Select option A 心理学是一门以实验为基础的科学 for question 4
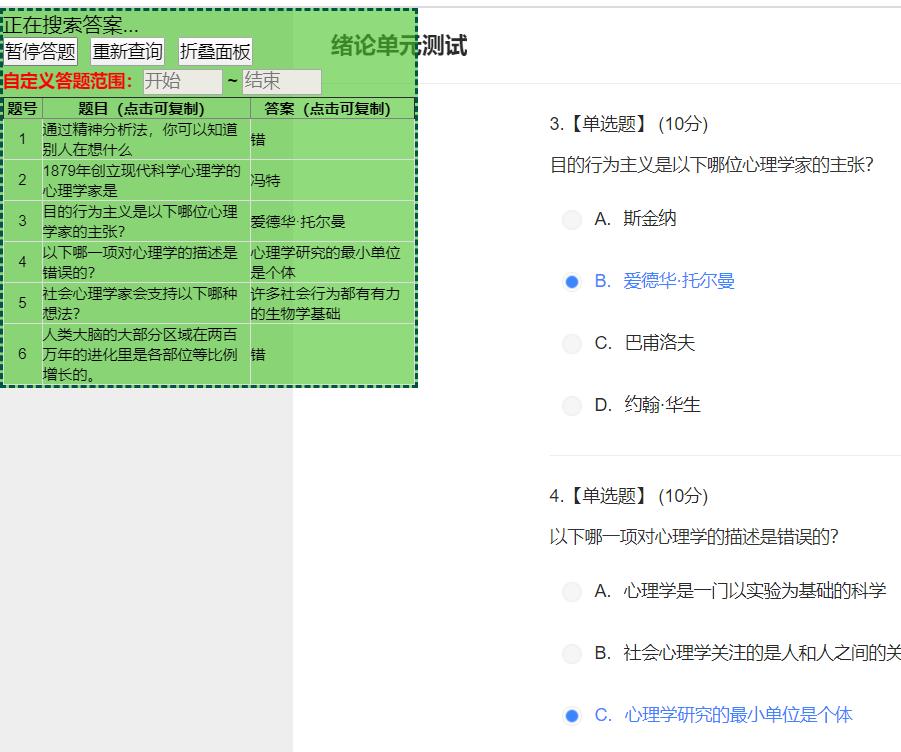The image size is (901, 752). coord(572,592)
